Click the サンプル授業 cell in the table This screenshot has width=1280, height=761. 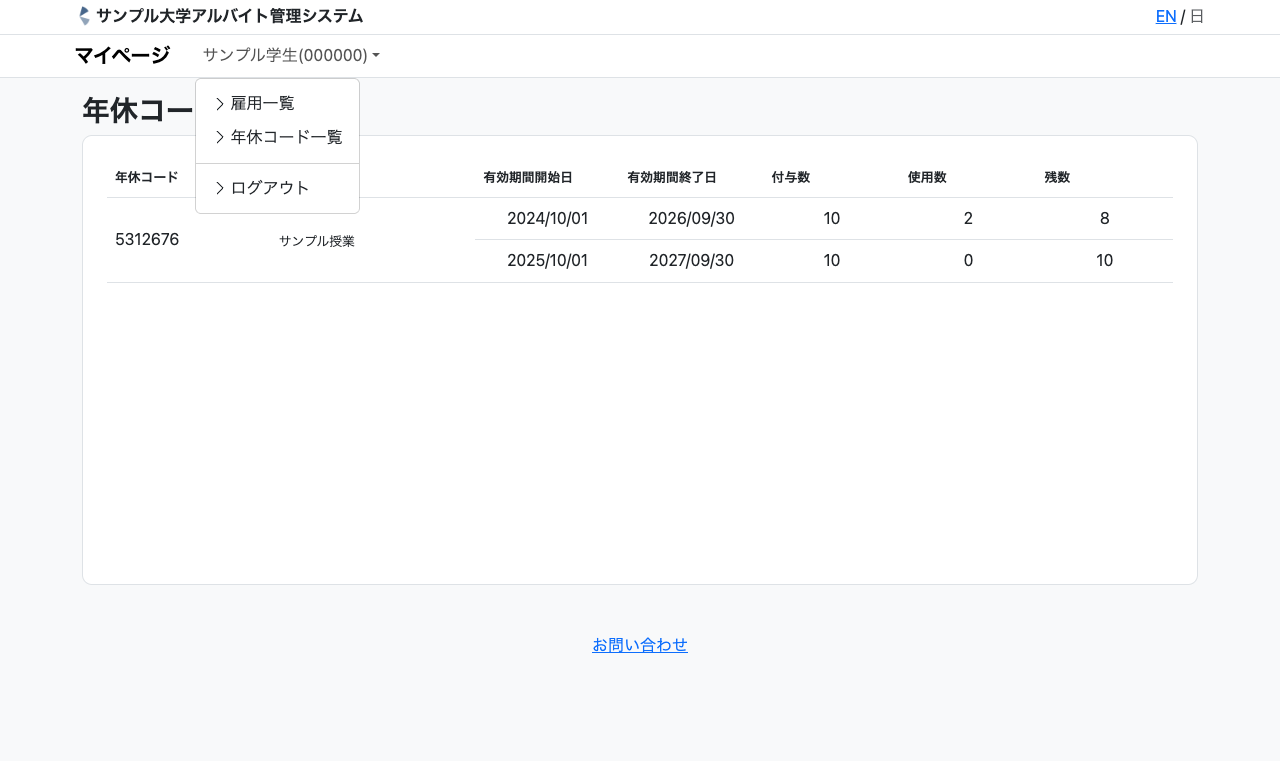[317, 241]
